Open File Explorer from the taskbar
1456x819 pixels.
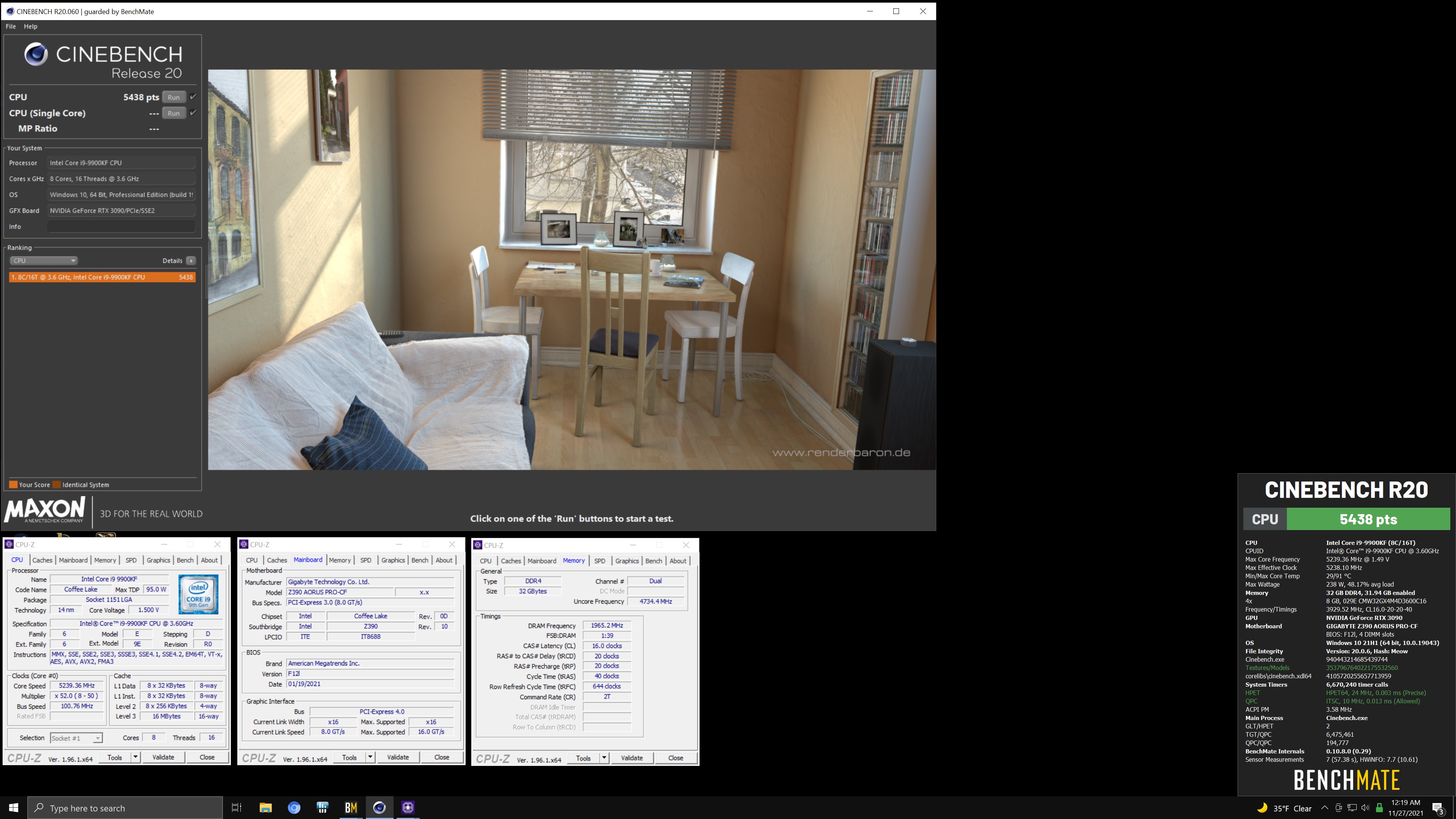266,808
